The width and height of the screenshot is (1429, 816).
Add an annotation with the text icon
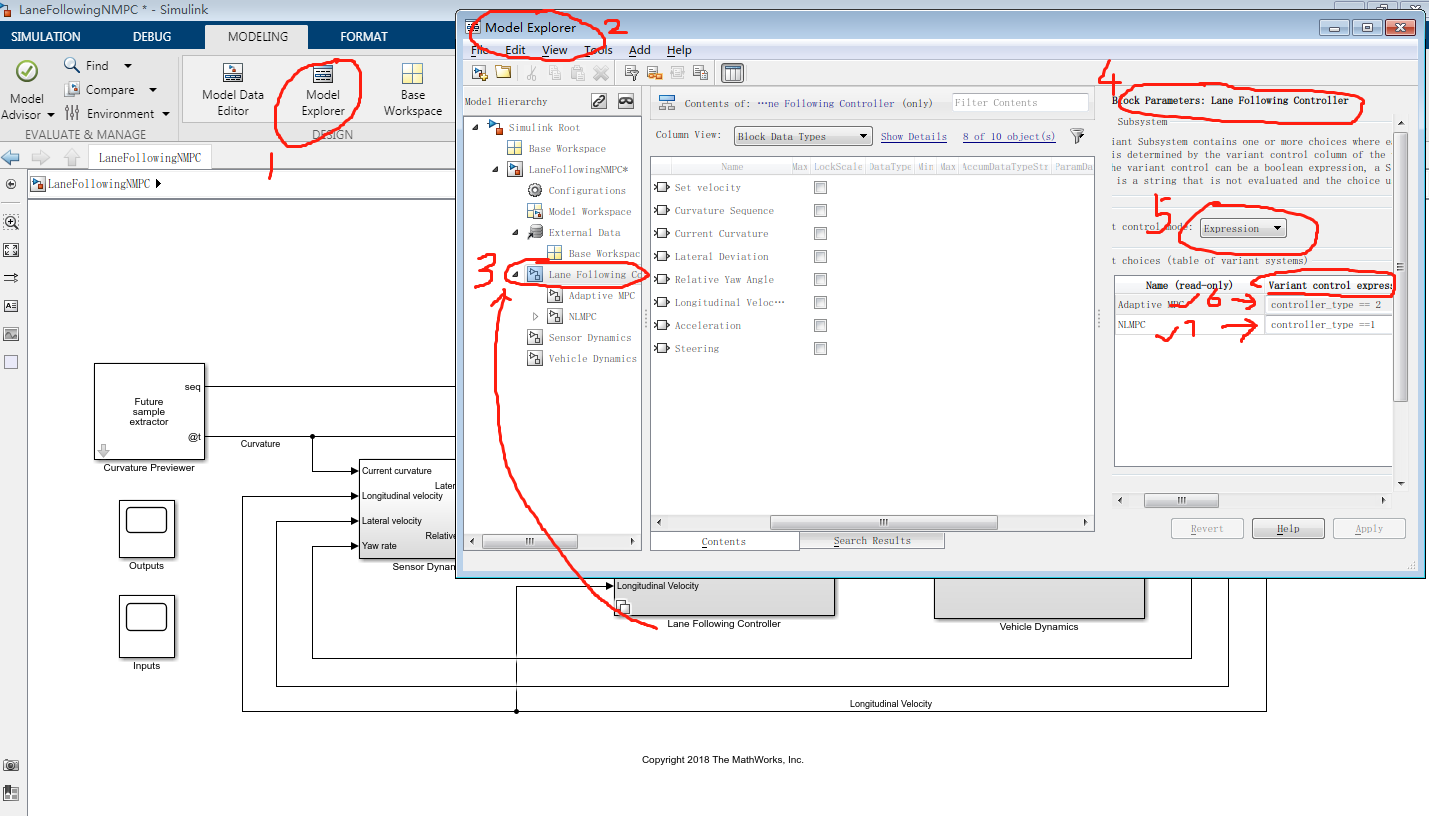click(x=11, y=306)
